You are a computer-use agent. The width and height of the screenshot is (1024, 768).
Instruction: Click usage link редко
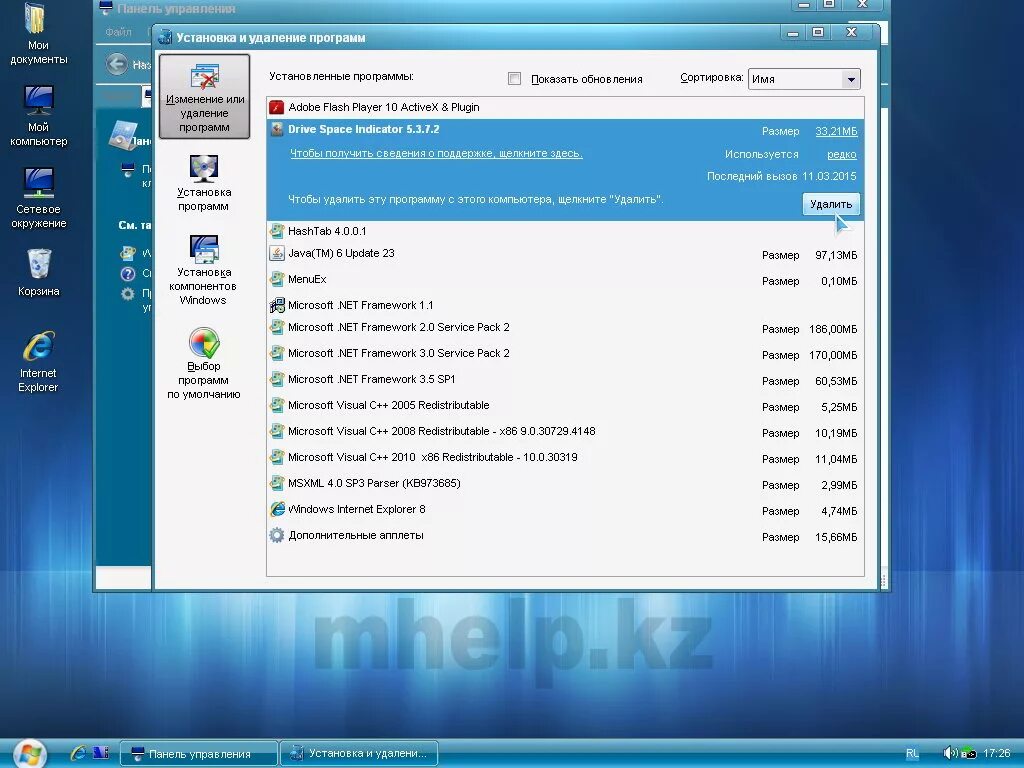[841, 155]
